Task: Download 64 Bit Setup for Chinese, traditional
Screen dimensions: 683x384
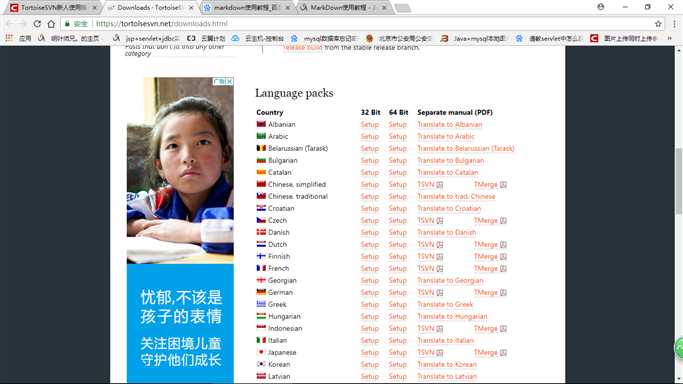Action: coord(398,197)
